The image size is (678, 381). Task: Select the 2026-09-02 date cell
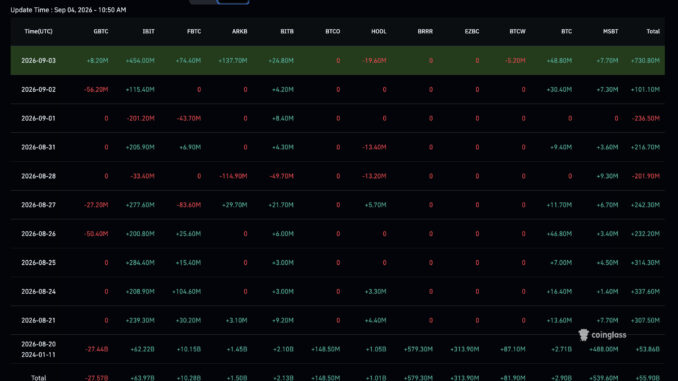pos(38,90)
